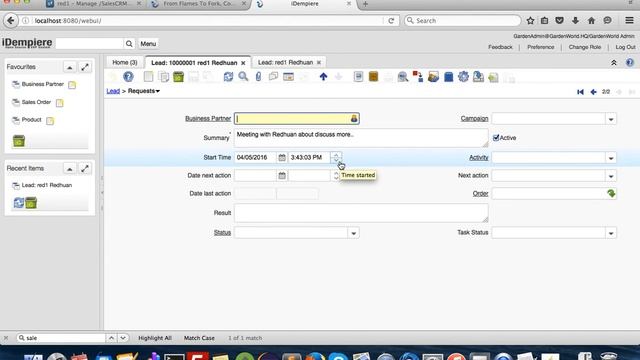This screenshot has height=360, width=640.
Task: Open Lookup Record magnifier icon
Action: tap(243, 76)
